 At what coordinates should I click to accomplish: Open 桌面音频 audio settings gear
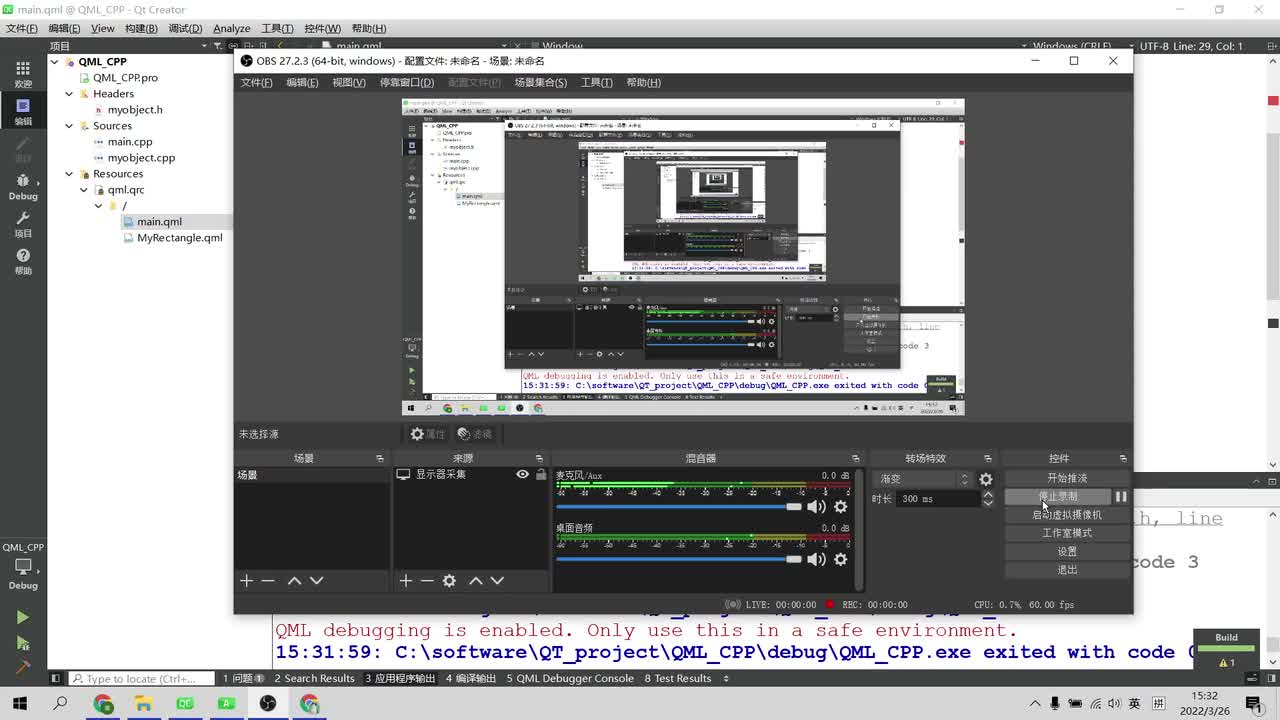(840, 559)
